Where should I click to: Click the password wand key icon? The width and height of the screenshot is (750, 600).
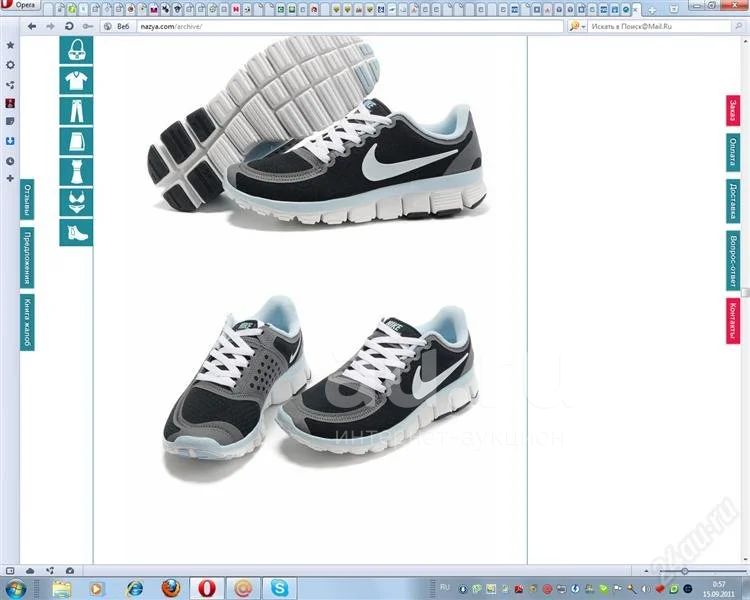(x=88, y=26)
